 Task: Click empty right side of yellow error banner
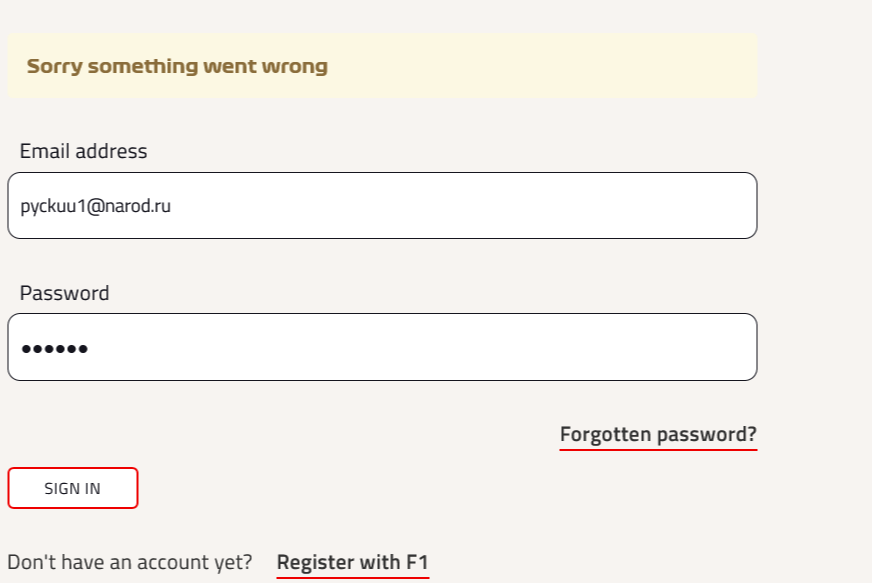click(x=600, y=67)
